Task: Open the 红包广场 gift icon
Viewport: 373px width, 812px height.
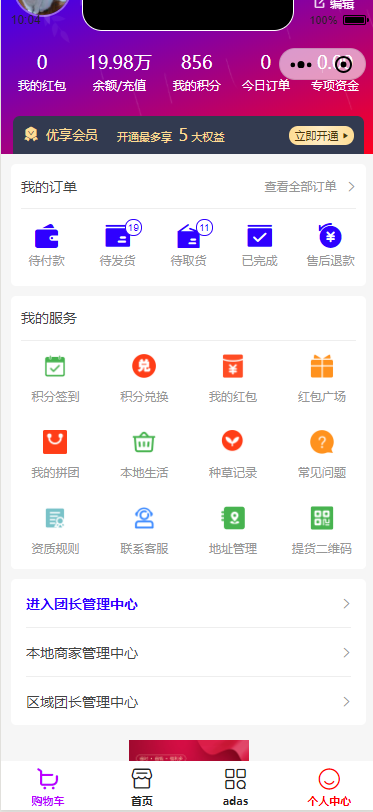Action: (322, 367)
